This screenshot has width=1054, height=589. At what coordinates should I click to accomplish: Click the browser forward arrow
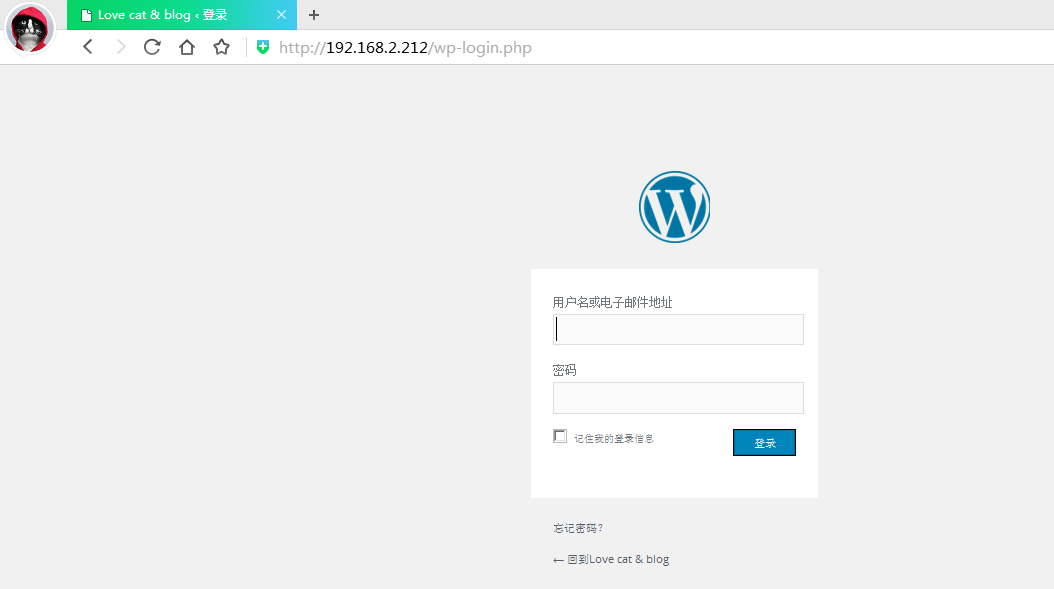coord(120,47)
